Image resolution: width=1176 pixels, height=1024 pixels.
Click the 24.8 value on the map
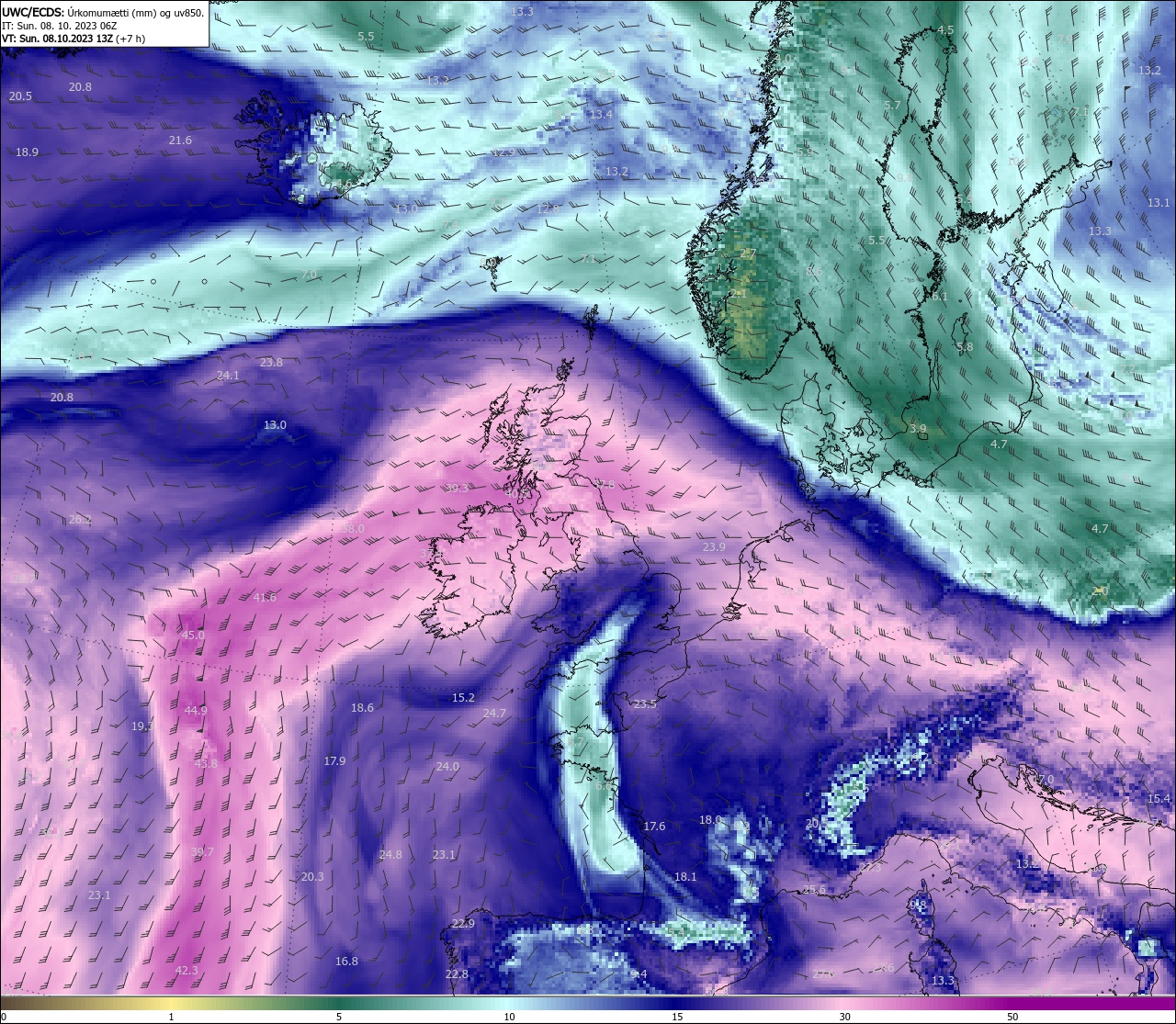(390, 855)
